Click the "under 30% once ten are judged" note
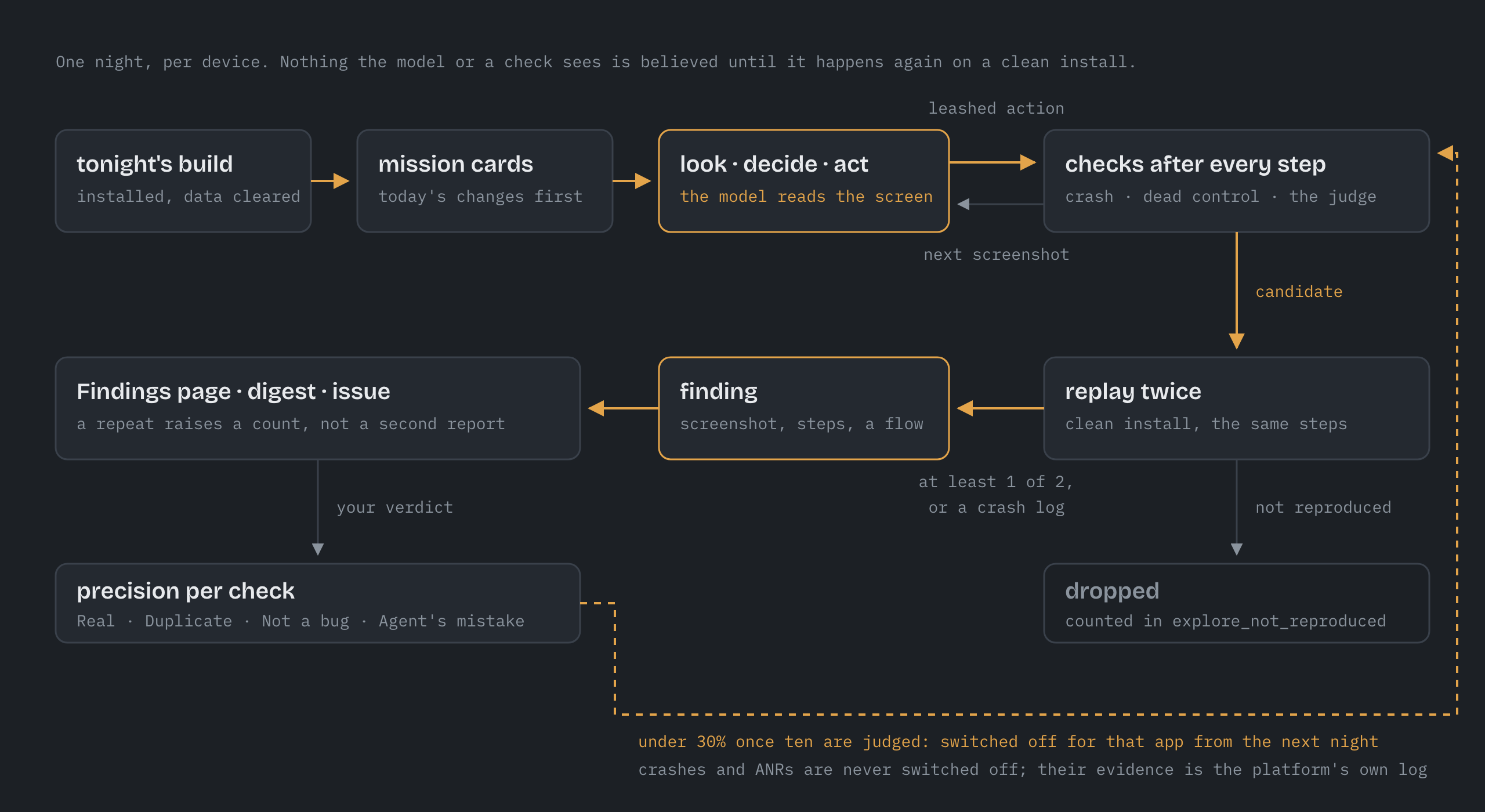This screenshot has width=1485, height=812. coord(1008,742)
